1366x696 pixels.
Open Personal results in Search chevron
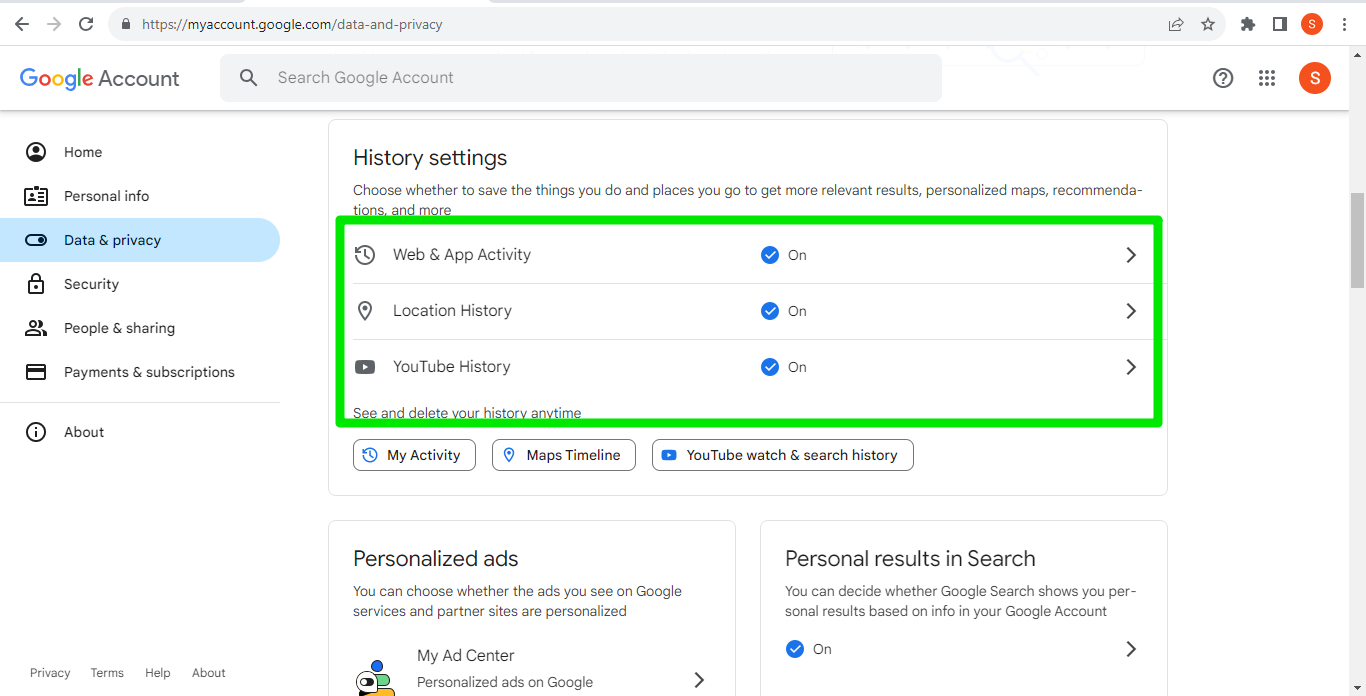point(1131,649)
